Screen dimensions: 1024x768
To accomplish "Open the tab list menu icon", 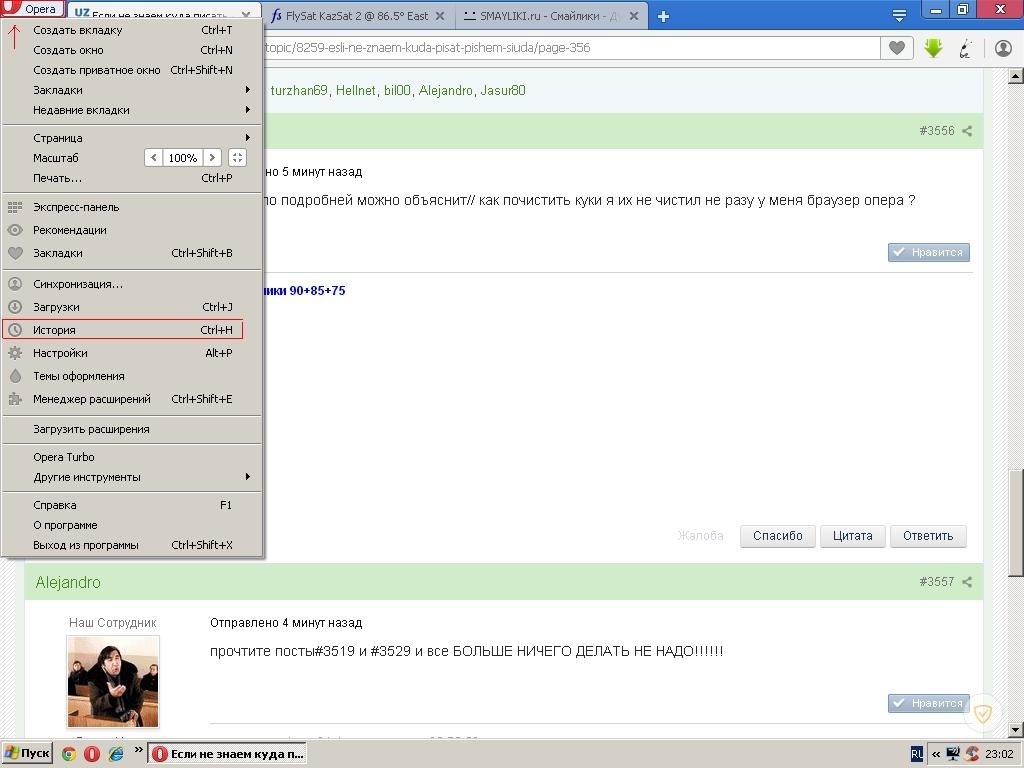I will (899, 16).
